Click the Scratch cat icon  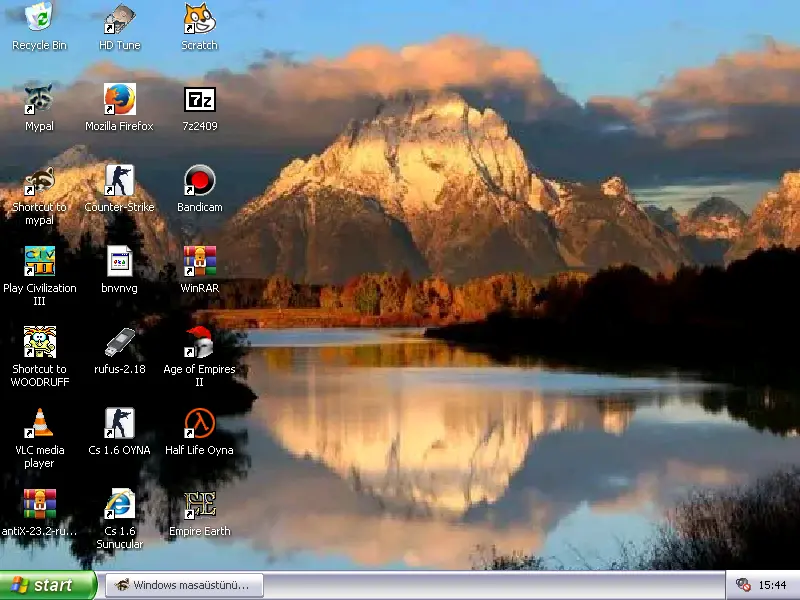(199, 18)
